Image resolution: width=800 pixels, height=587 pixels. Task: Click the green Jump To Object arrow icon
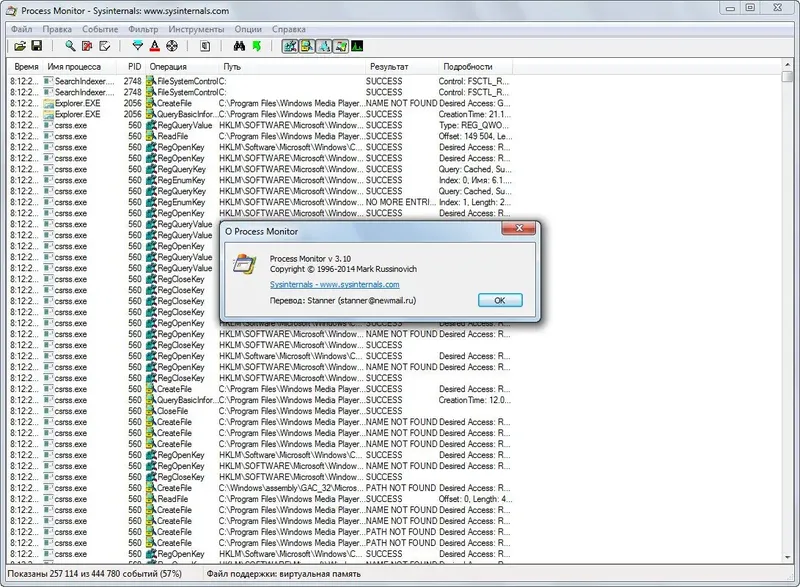(x=257, y=46)
